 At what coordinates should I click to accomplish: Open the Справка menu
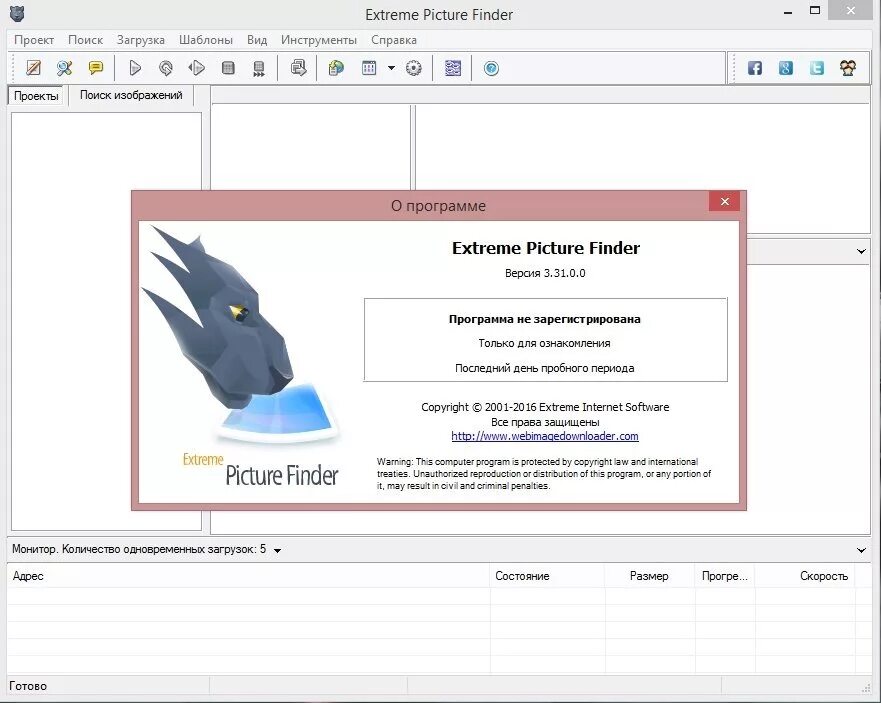[x=394, y=40]
